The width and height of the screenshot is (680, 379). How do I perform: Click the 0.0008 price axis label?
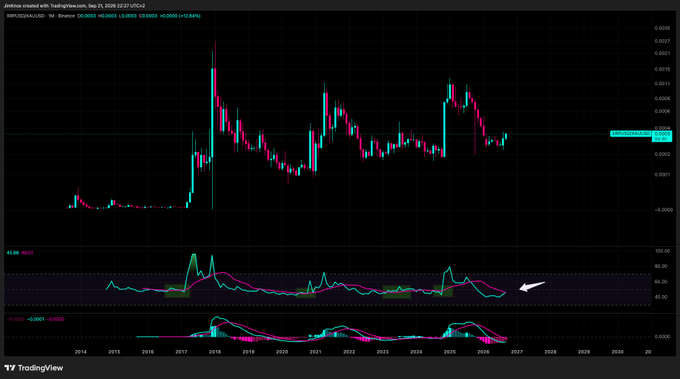click(x=662, y=98)
